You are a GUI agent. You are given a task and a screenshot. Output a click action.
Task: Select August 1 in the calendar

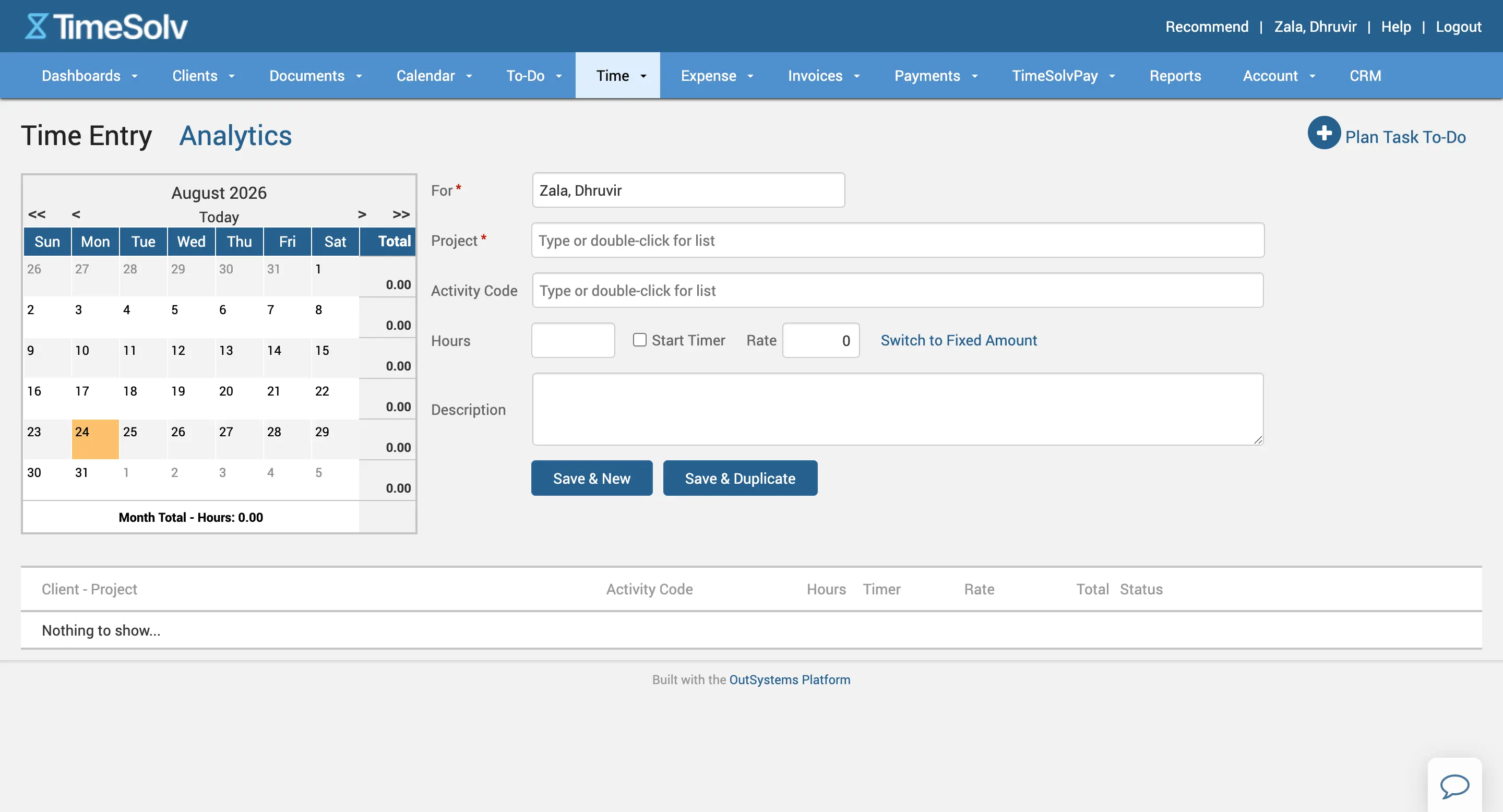(336, 277)
